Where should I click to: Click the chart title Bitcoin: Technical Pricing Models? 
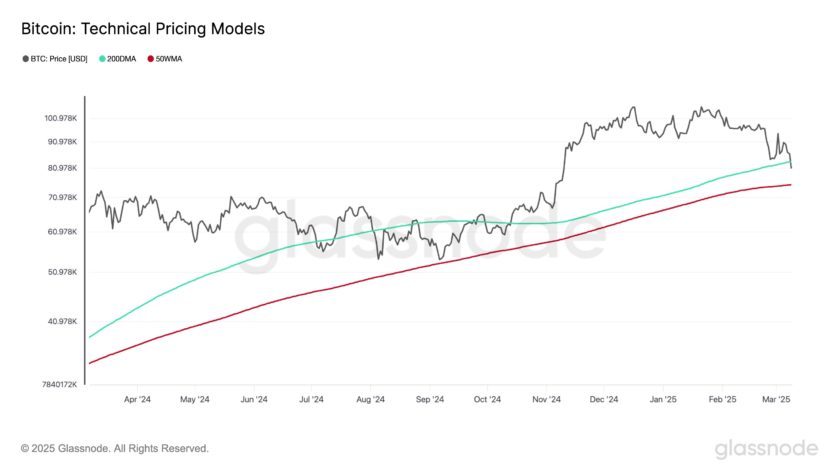click(x=143, y=29)
